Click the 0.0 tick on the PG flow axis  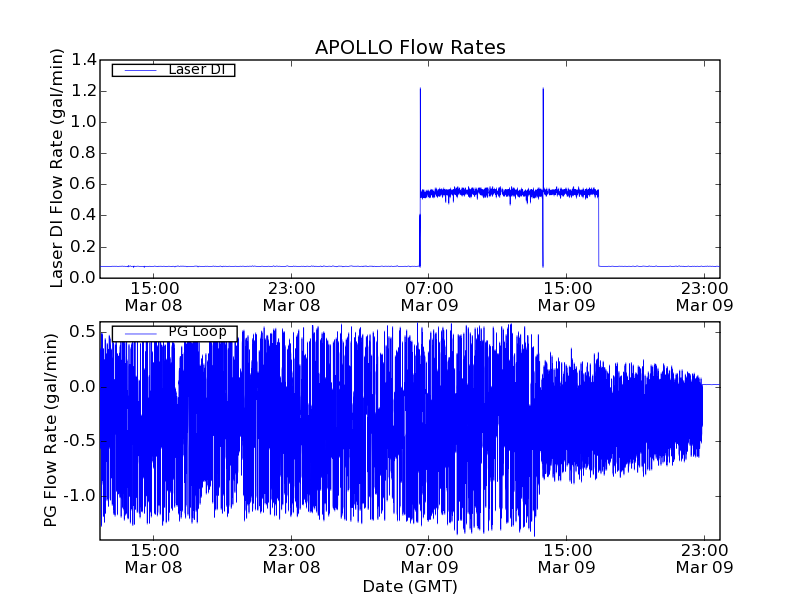[83, 387]
